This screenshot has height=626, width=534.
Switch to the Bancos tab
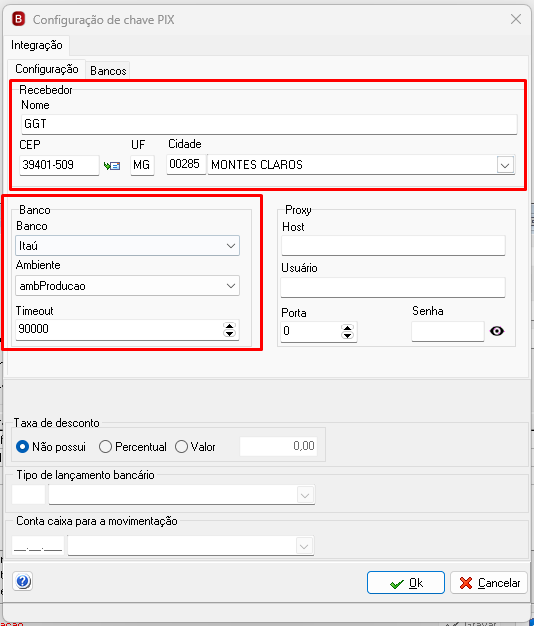coord(108,71)
